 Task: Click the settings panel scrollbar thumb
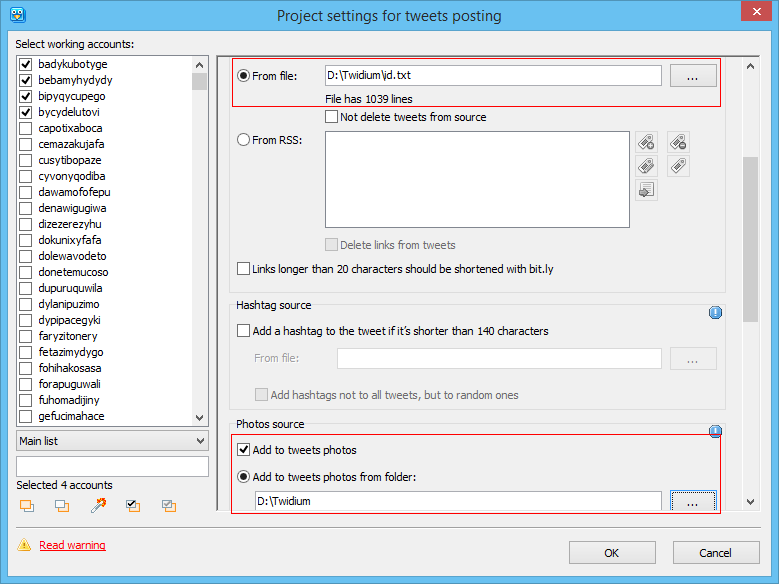tap(750, 240)
